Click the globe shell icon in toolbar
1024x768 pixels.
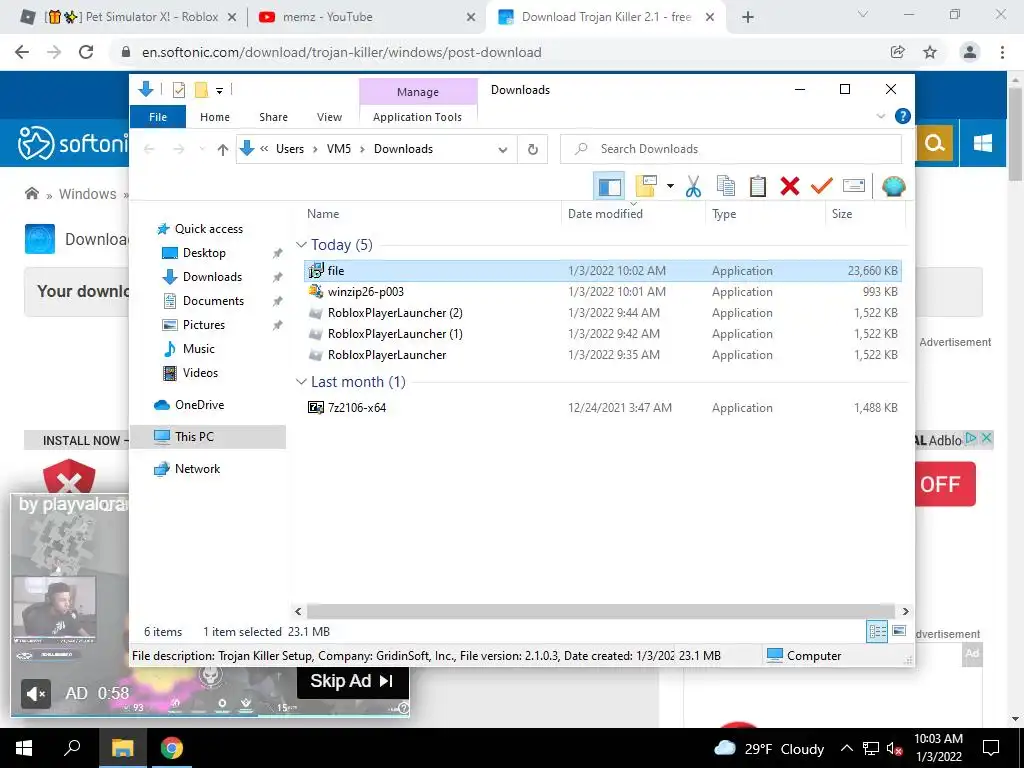tap(893, 187)
